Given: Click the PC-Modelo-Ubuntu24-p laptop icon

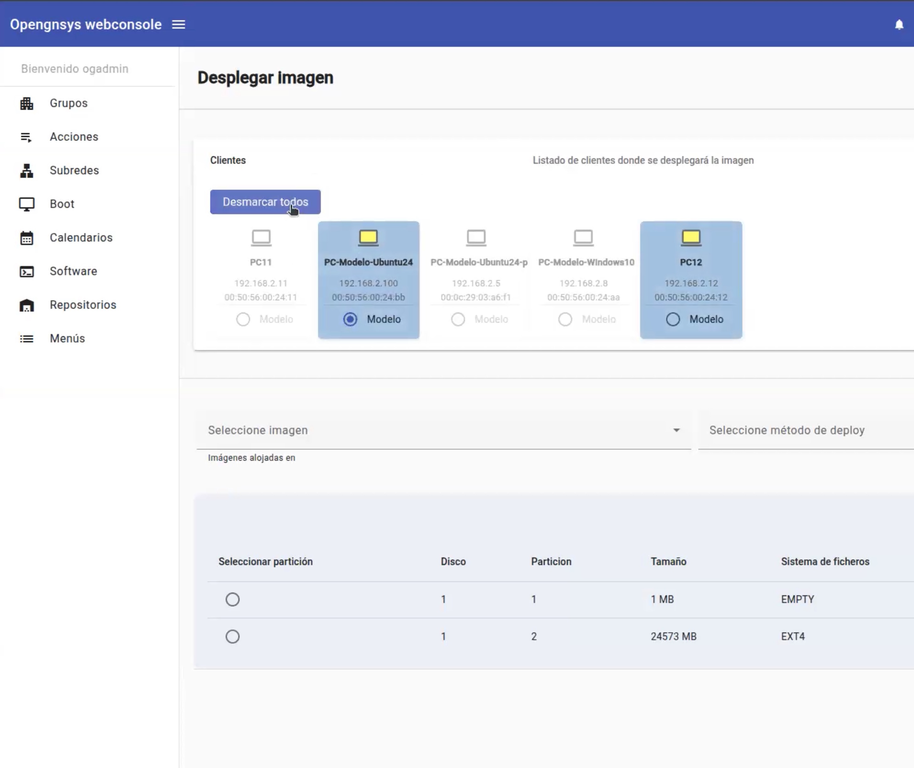Looking at the screenshot, I should tap(476, 238).
